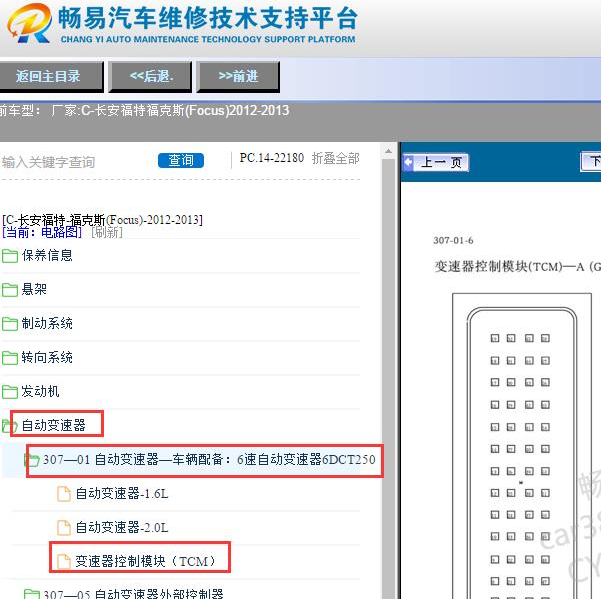The width and height of the screenshot is (601, 599).
Task: Select the PC.14-22180 text
Action: (271, 158)
